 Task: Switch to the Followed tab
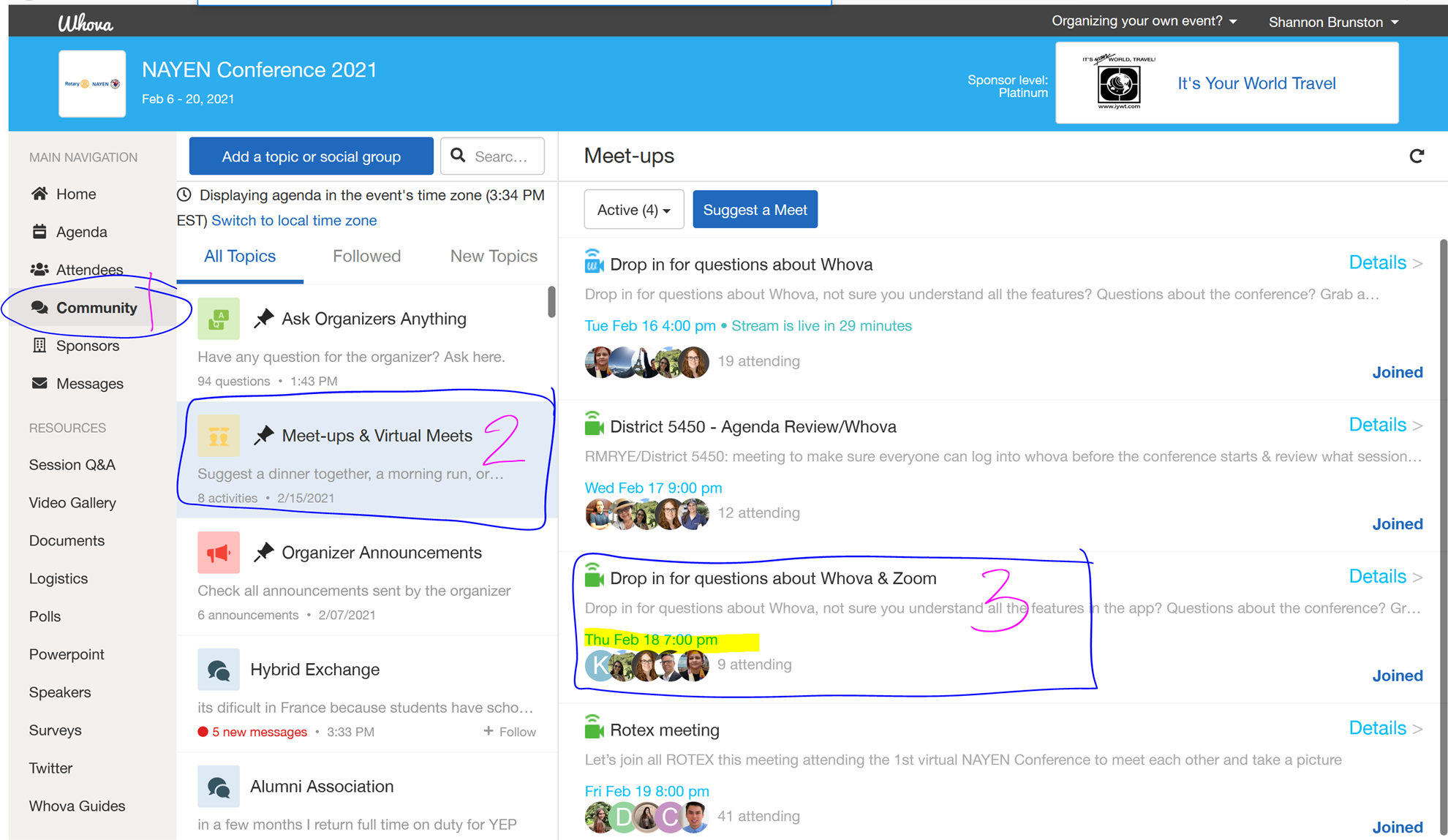click(366, 256)
